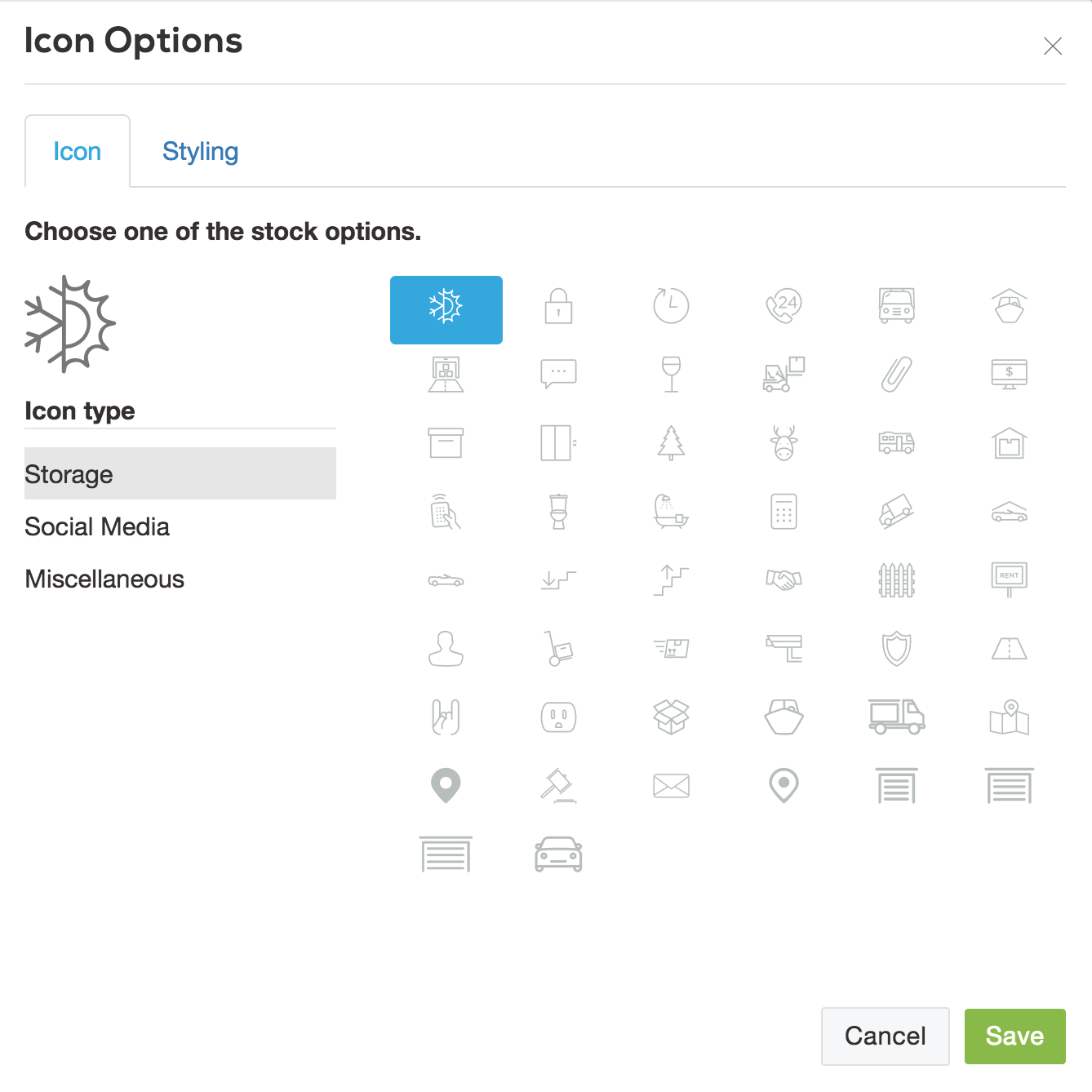Select the padlock security icon
Viewport: 1092px width, 1092px height.
558,309
